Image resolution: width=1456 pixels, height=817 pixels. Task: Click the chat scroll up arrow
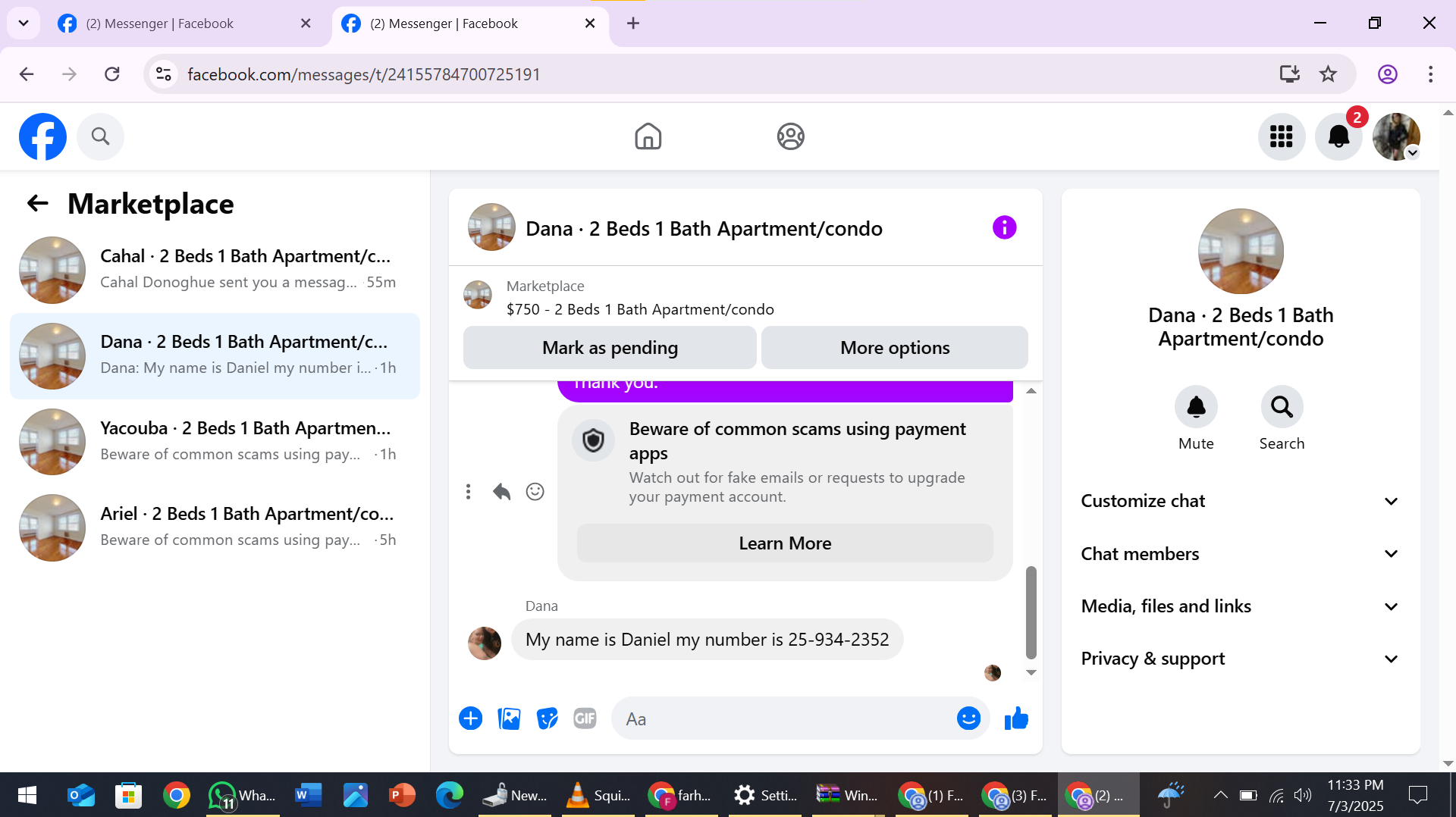[1031, 391]
